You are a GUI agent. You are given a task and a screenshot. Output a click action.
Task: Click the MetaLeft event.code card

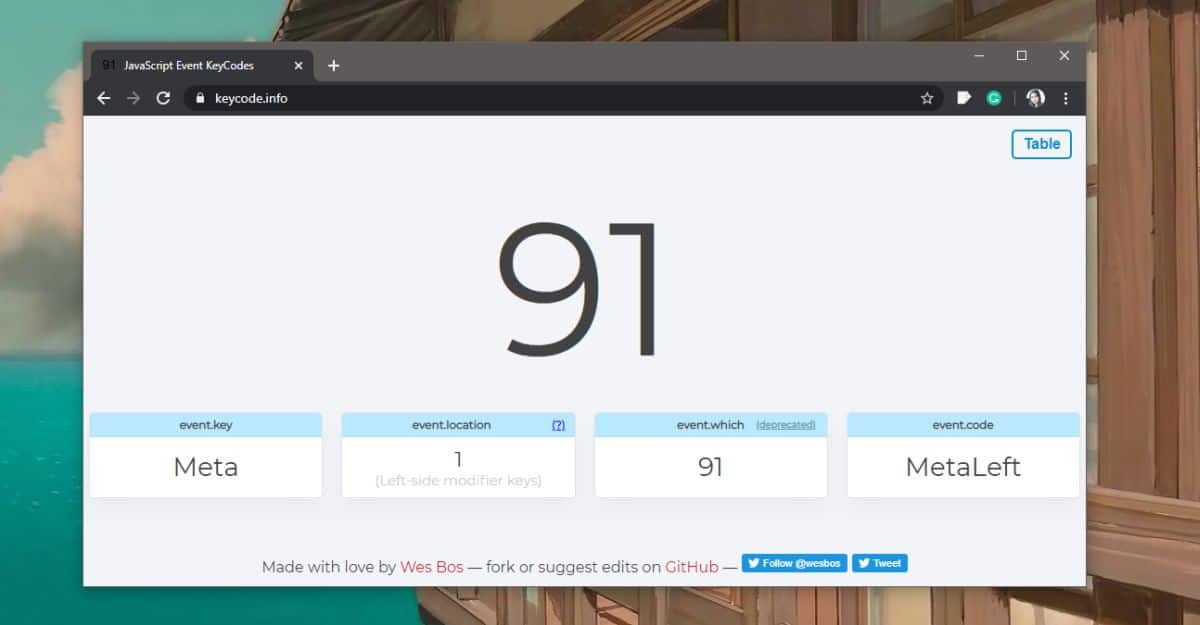(x=963, y=455)
